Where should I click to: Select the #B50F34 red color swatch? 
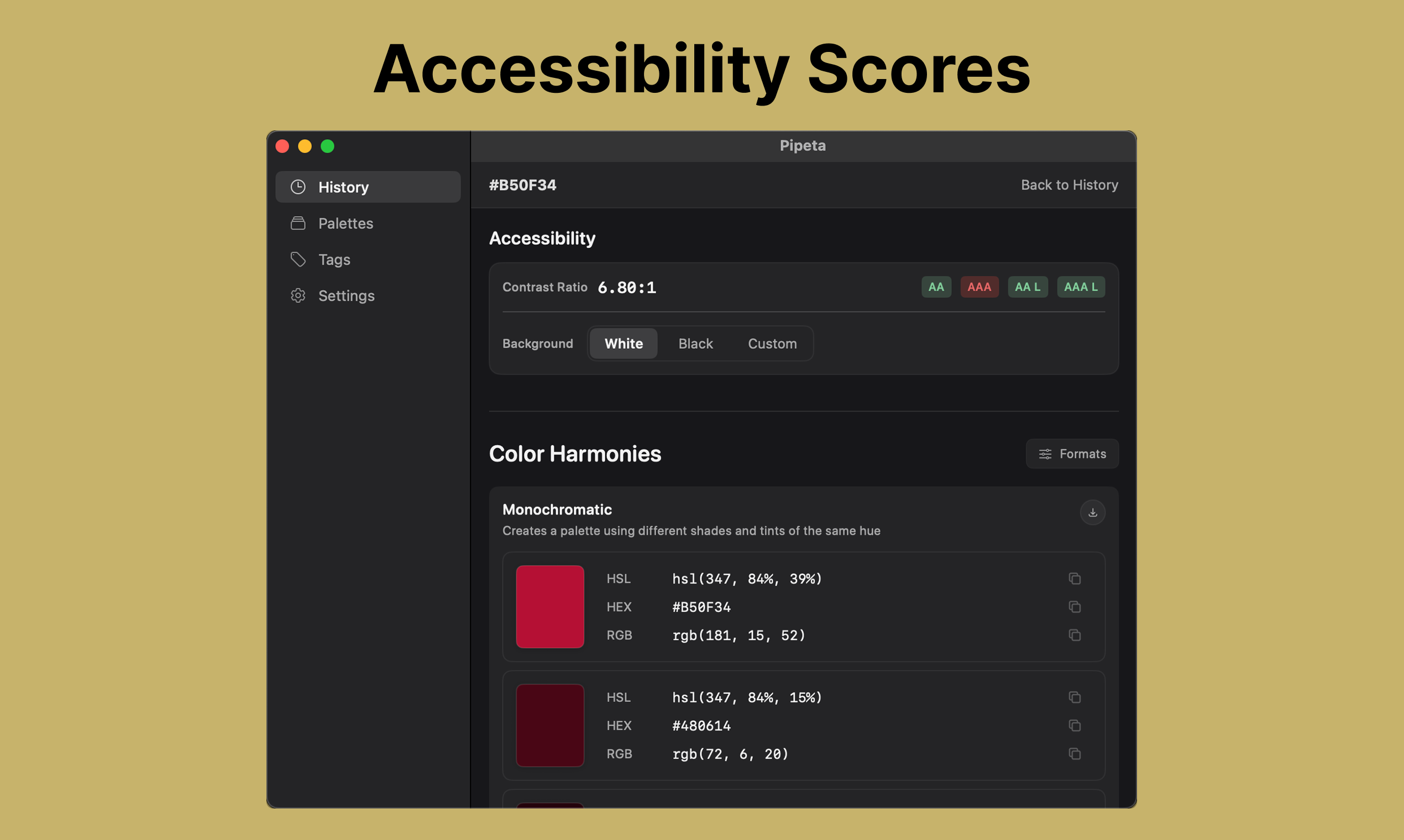[x=549, y=606]
